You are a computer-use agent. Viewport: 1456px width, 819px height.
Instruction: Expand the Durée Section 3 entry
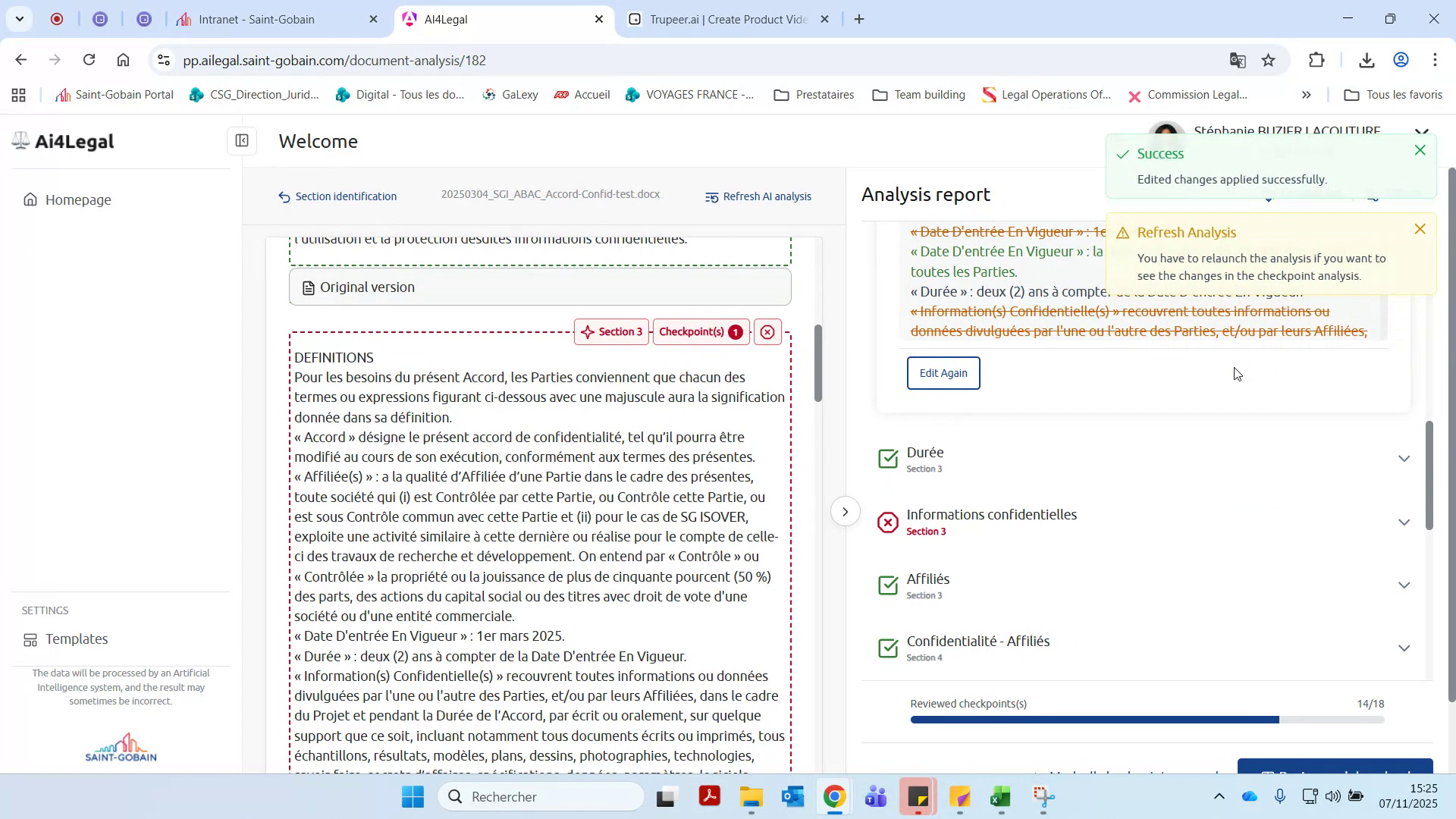click(x=1404, y=458)
